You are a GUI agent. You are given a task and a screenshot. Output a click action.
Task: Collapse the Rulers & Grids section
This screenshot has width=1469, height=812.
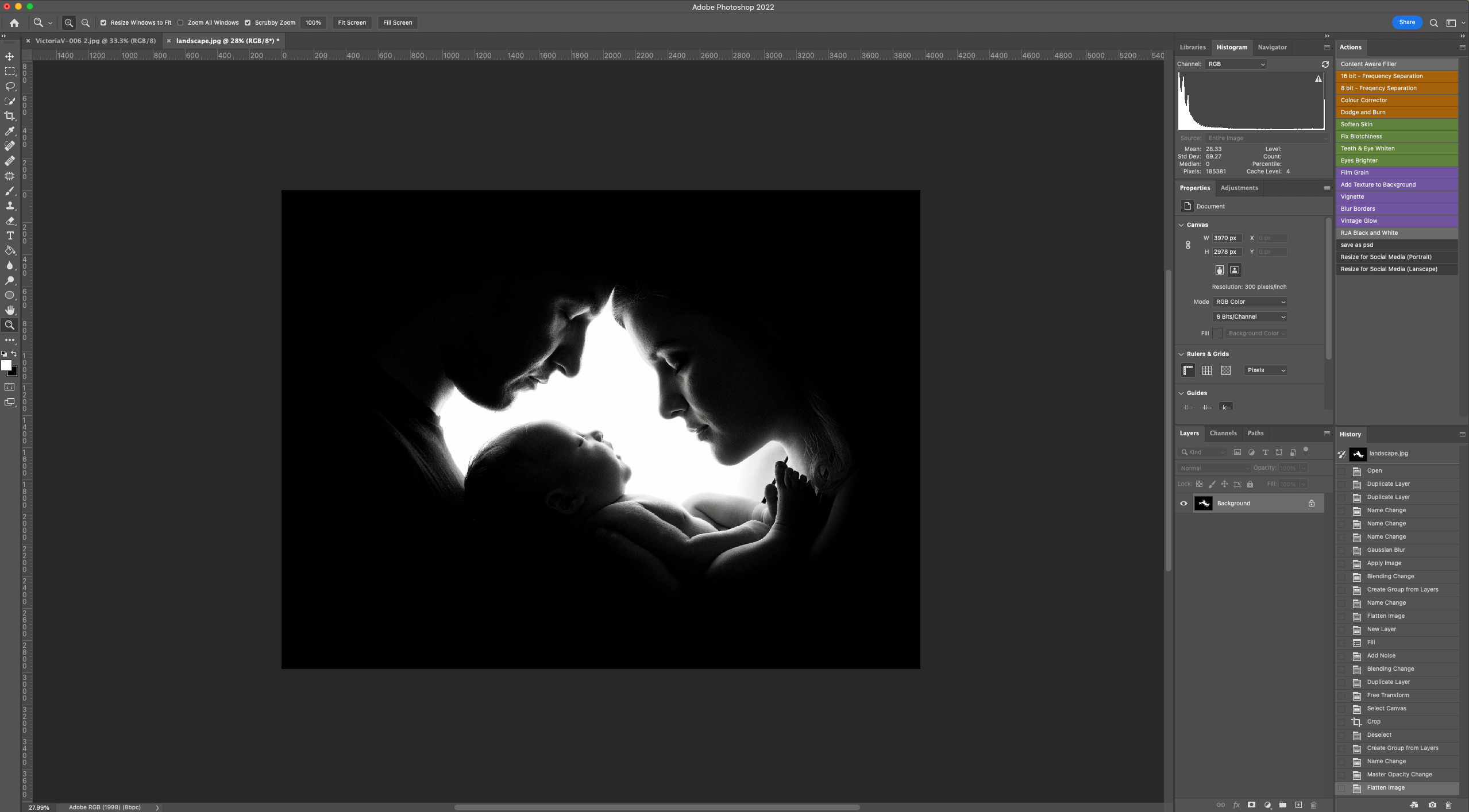(x=1182, y=354)
